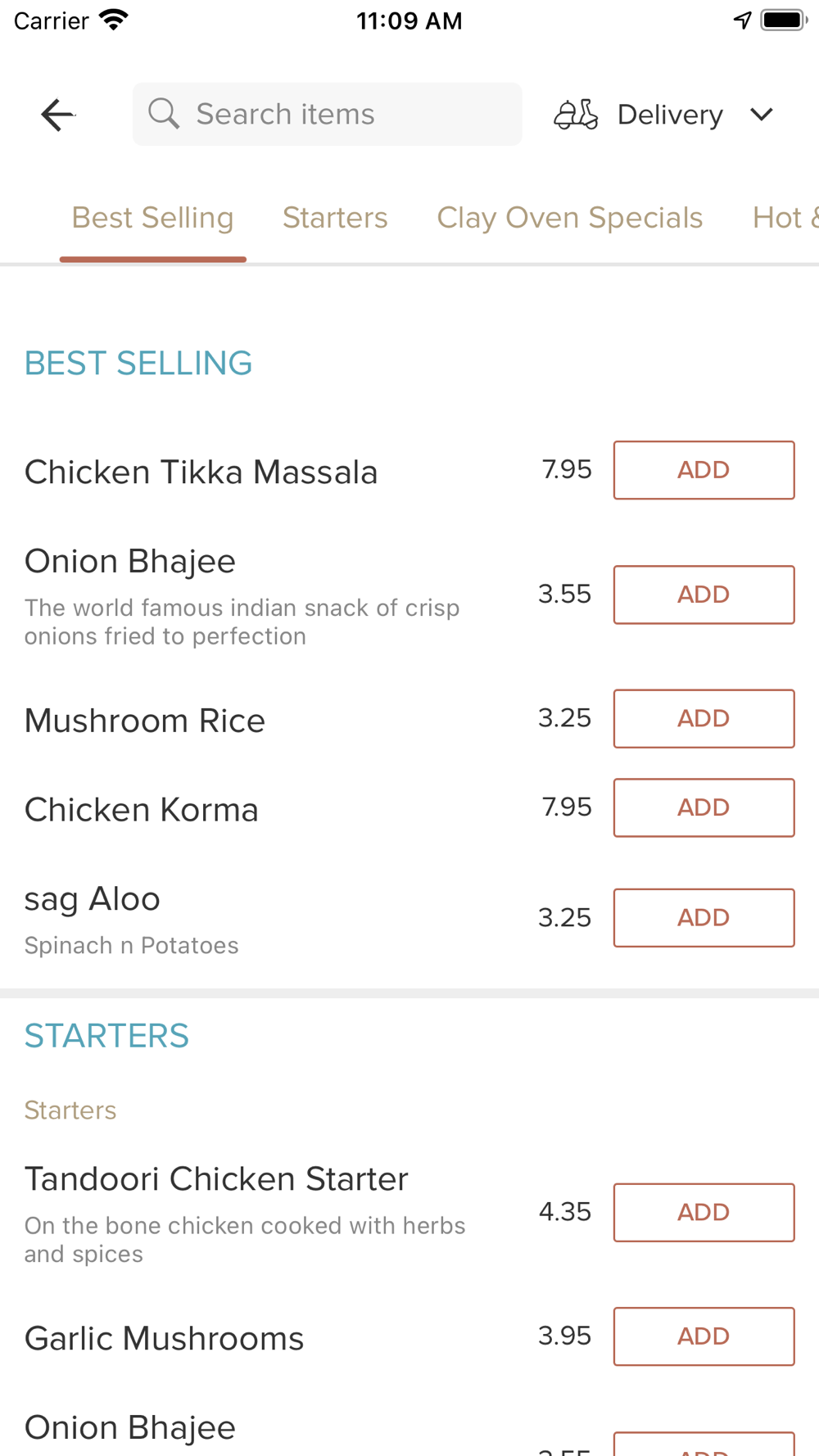The width and height of the screenshot is (819, 1456).
Task: Open the Clay Oven Specials tab
Action: coord(570,218)
